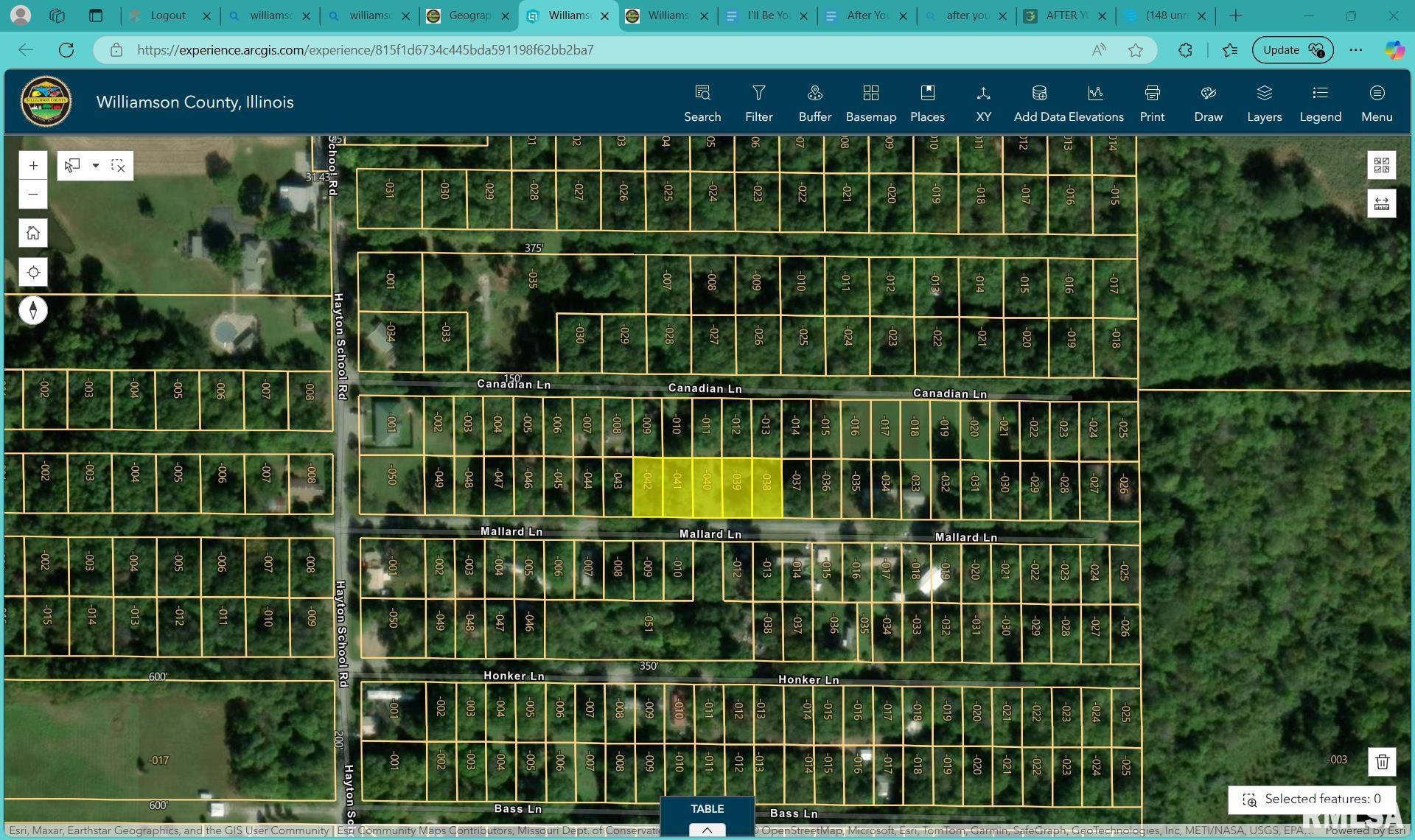This screenshot has width=1415, height=840.
Task: Open browser Settings and more menu
Action: coord(1356,50)
